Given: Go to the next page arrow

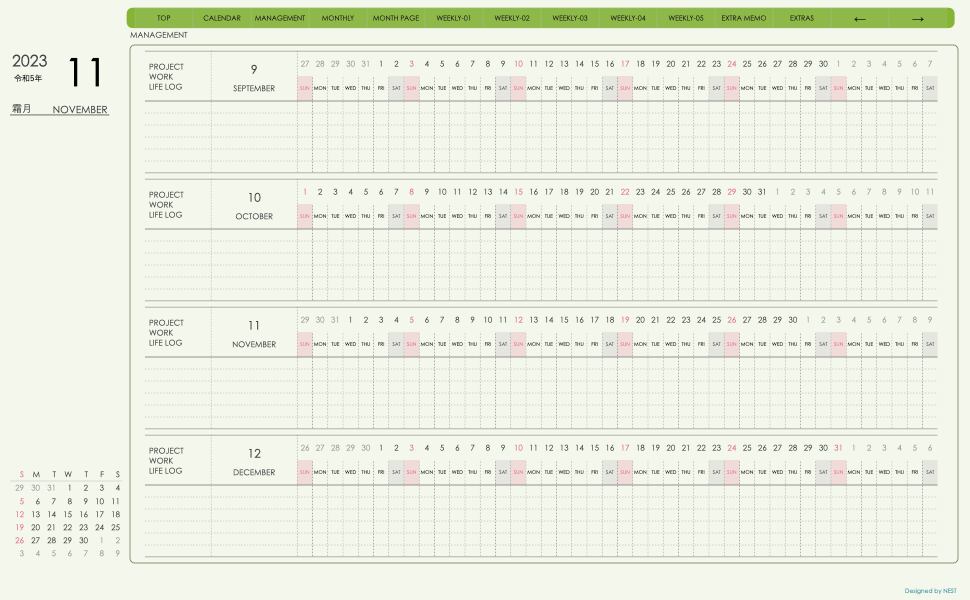Looking at the screenshot, I should coord(917,19).
